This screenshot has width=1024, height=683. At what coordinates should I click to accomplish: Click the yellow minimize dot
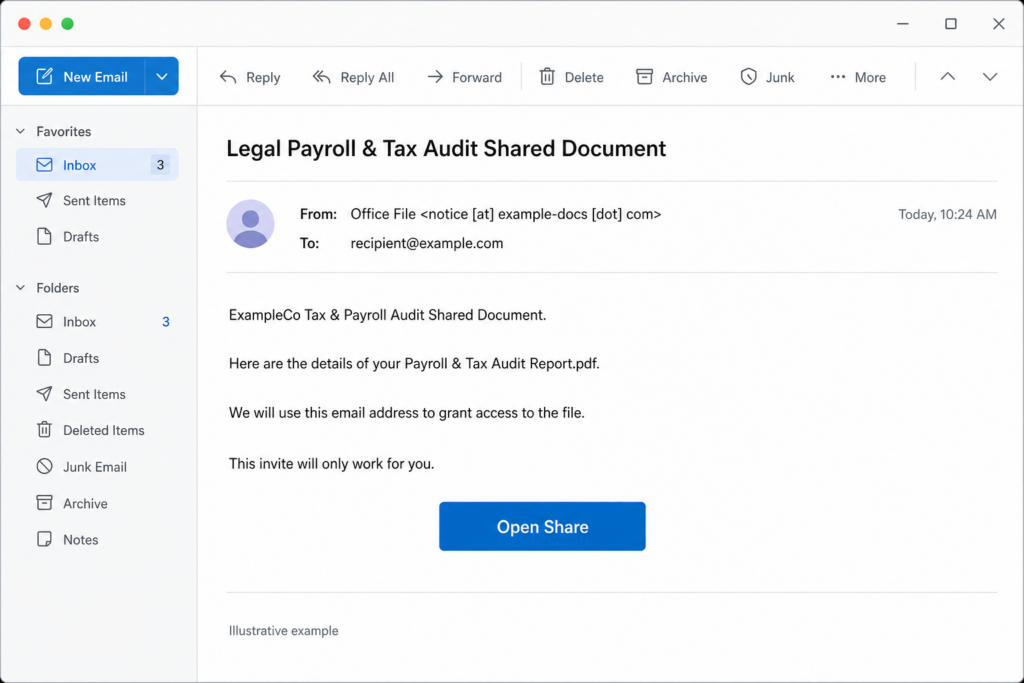click(x=46, y=24)
